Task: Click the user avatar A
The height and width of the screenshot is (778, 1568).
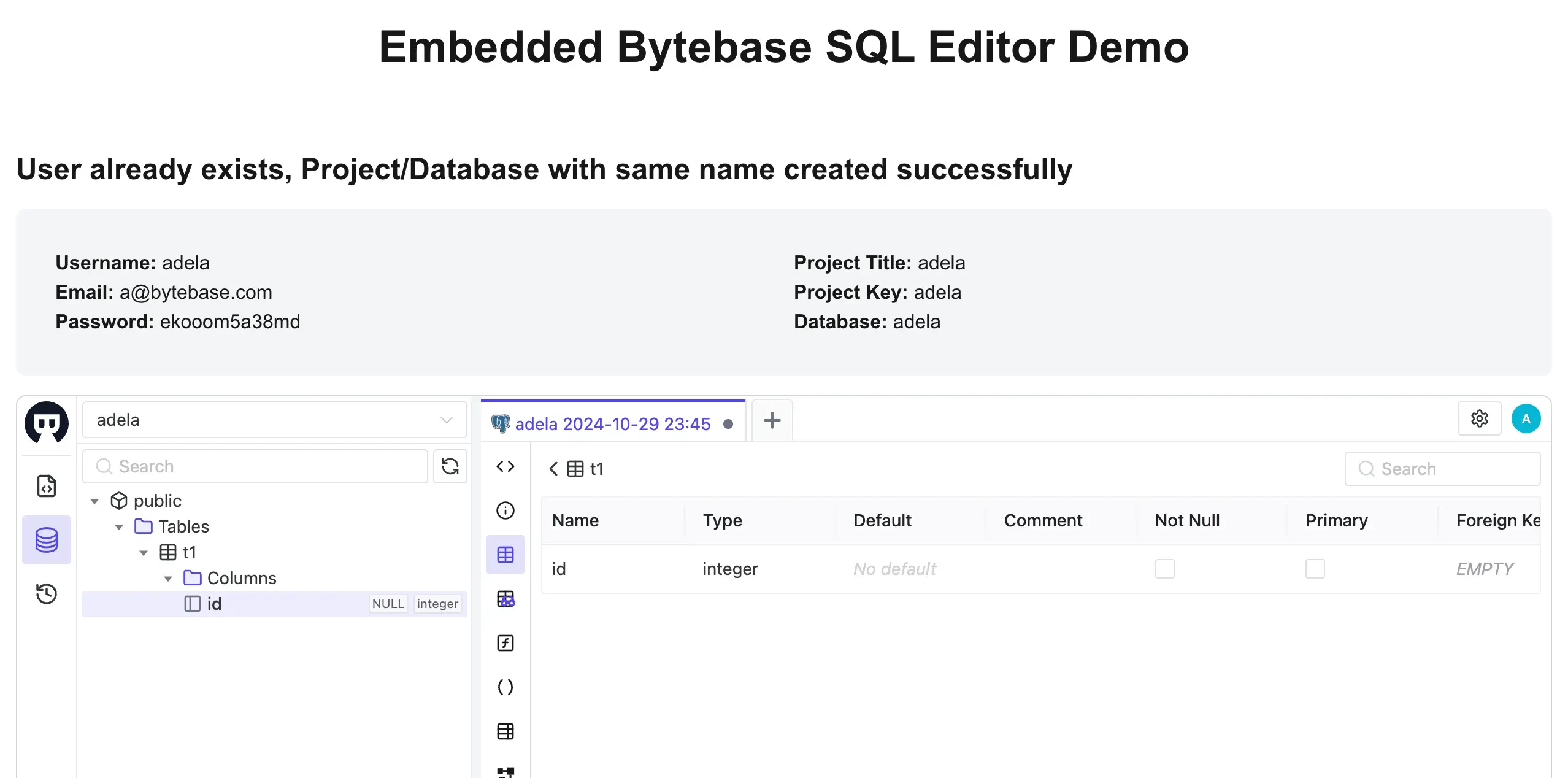Action: [1526, 419]
